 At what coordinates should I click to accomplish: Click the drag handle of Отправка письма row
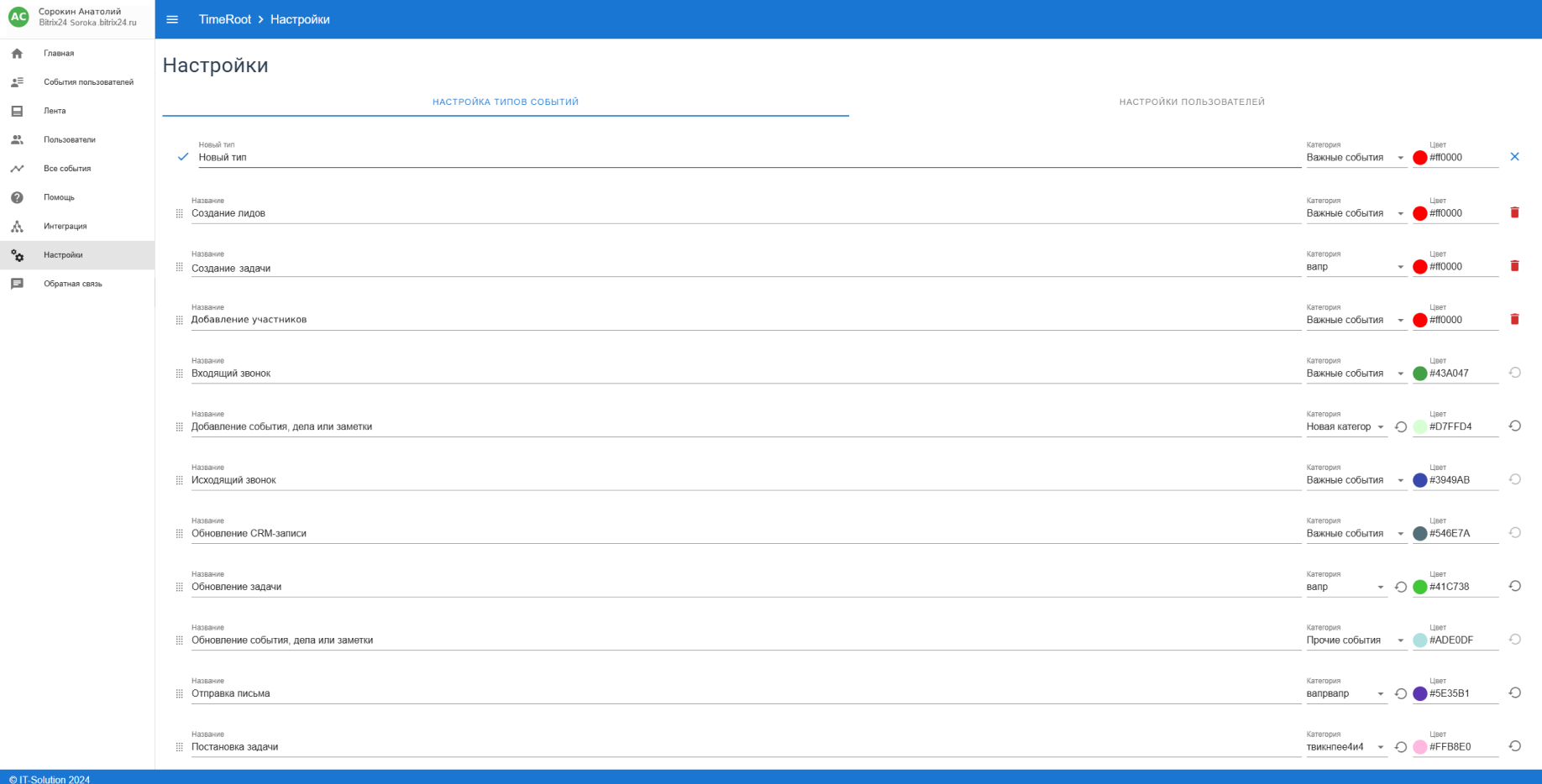[179, 694]
